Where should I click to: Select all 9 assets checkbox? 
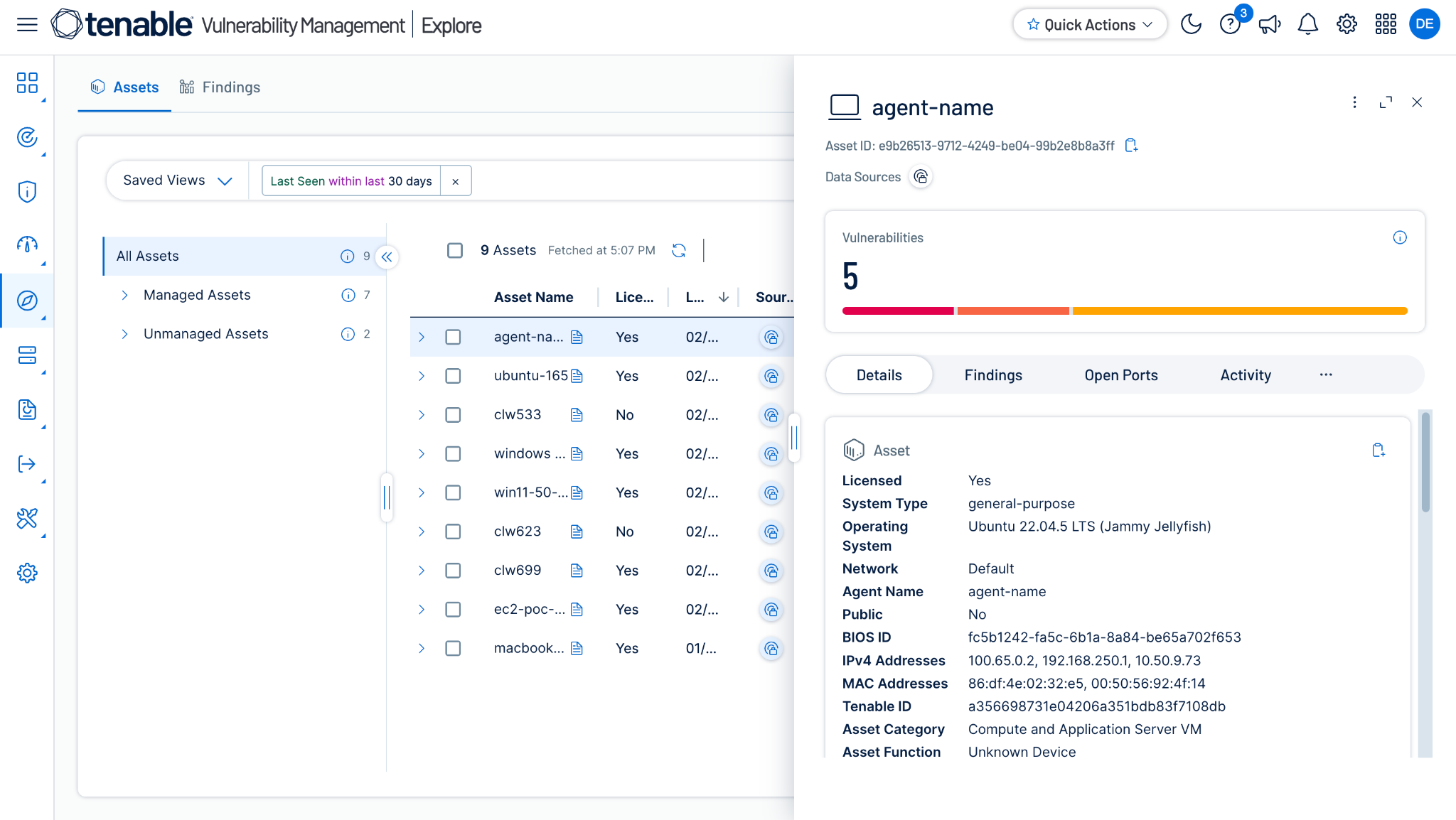pyautogui.click(x=455, y=250)
